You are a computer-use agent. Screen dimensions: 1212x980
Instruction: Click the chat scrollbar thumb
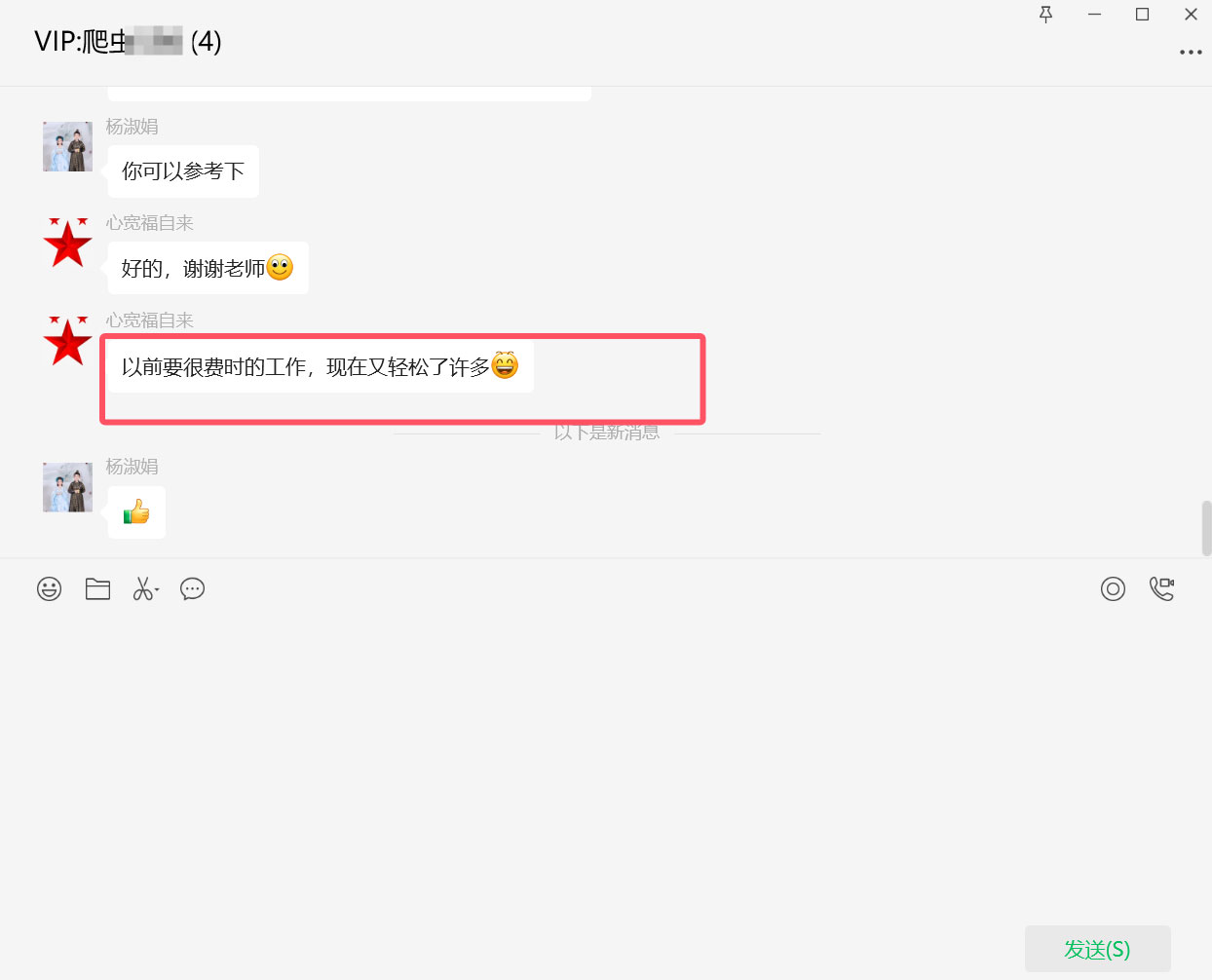[x=1206, y=528]
